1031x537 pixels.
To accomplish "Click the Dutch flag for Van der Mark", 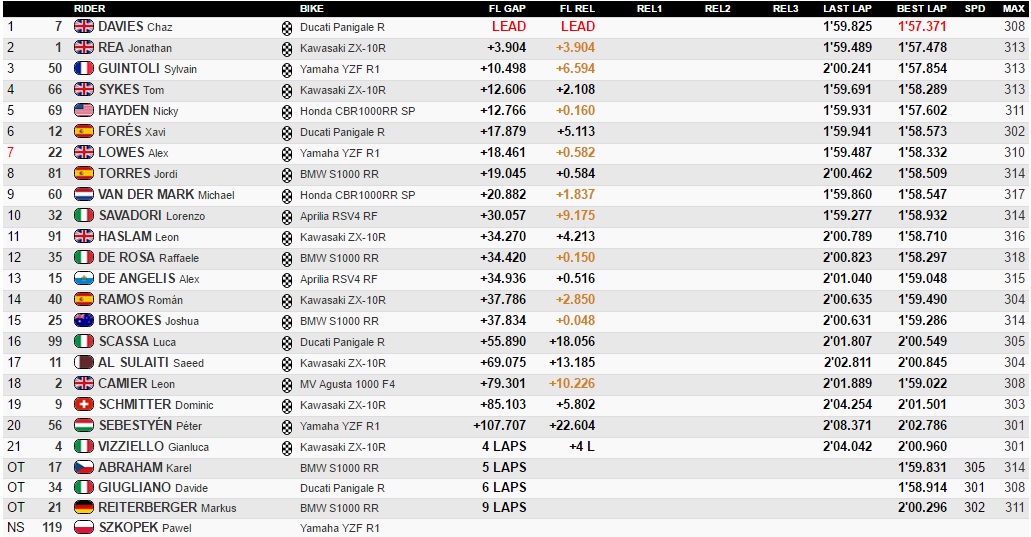I will click(x=84, y=195).
